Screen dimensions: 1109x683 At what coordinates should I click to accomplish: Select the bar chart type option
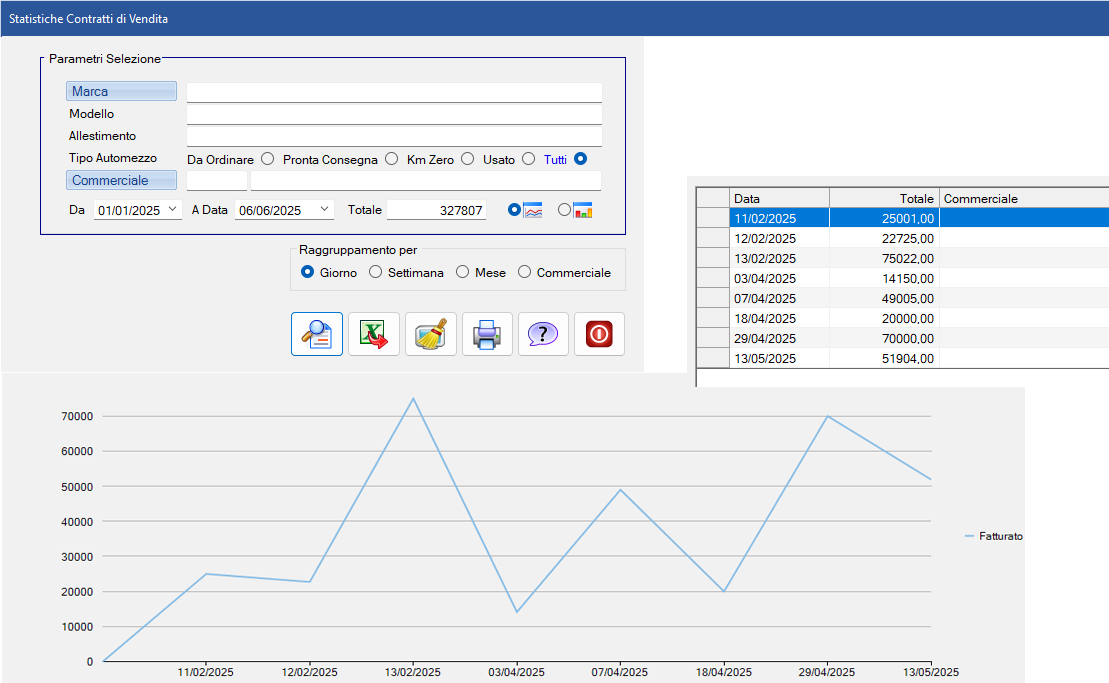pyautogui.click(x=565, y=210)
